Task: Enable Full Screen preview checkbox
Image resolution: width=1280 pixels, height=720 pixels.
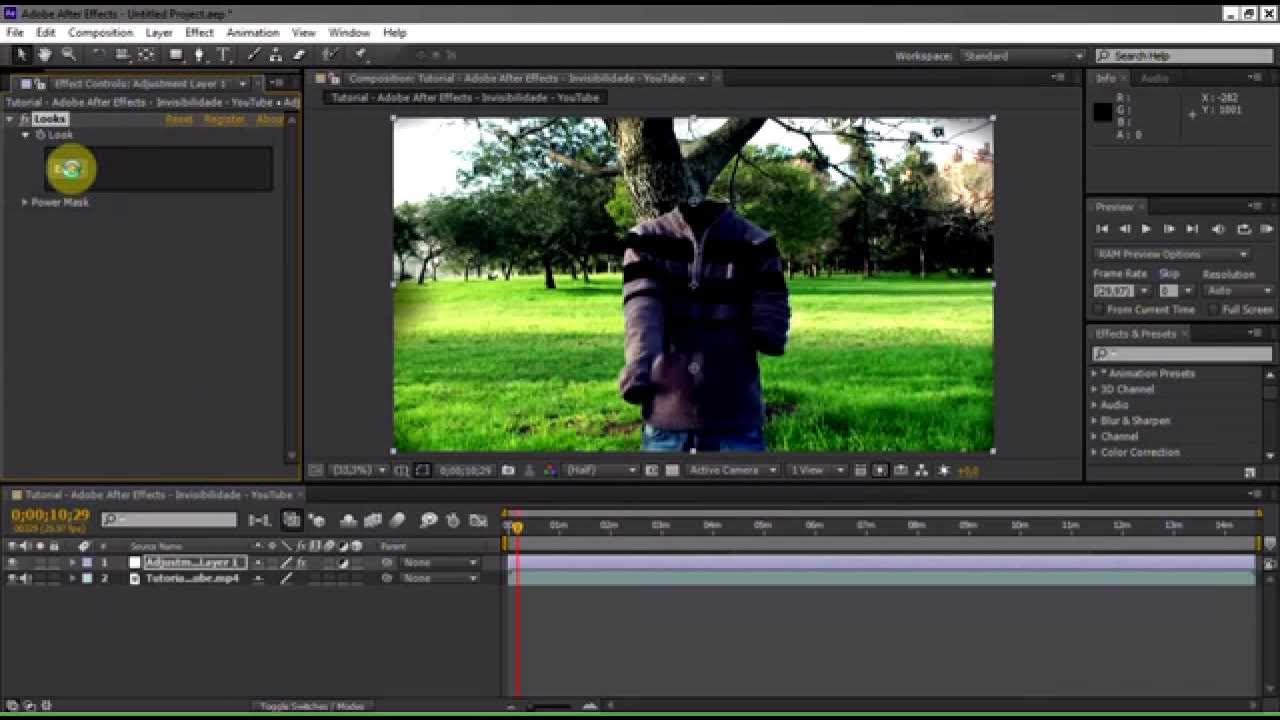Action: coord(1214,310)
